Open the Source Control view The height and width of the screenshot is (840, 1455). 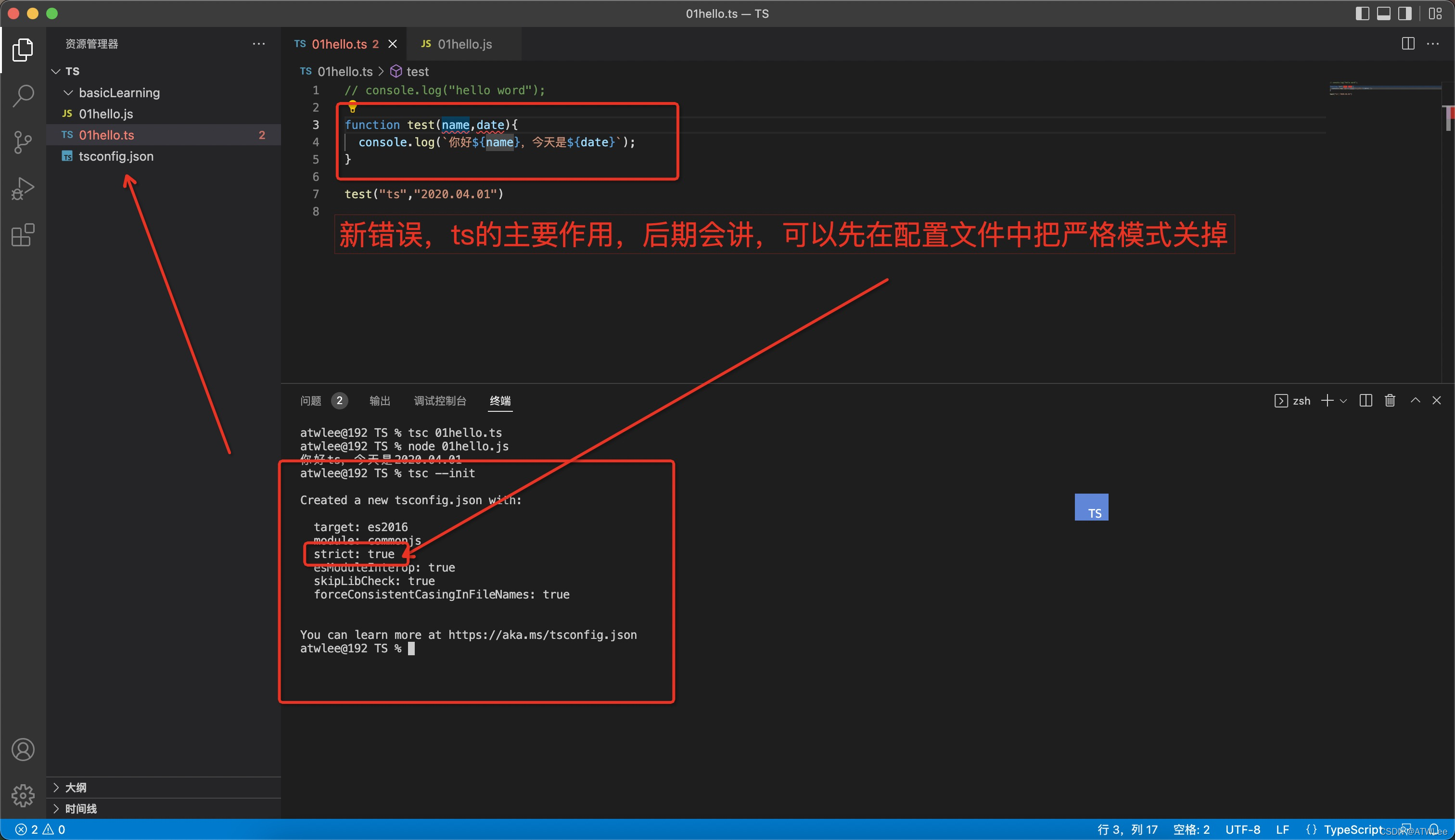[23, 142]
